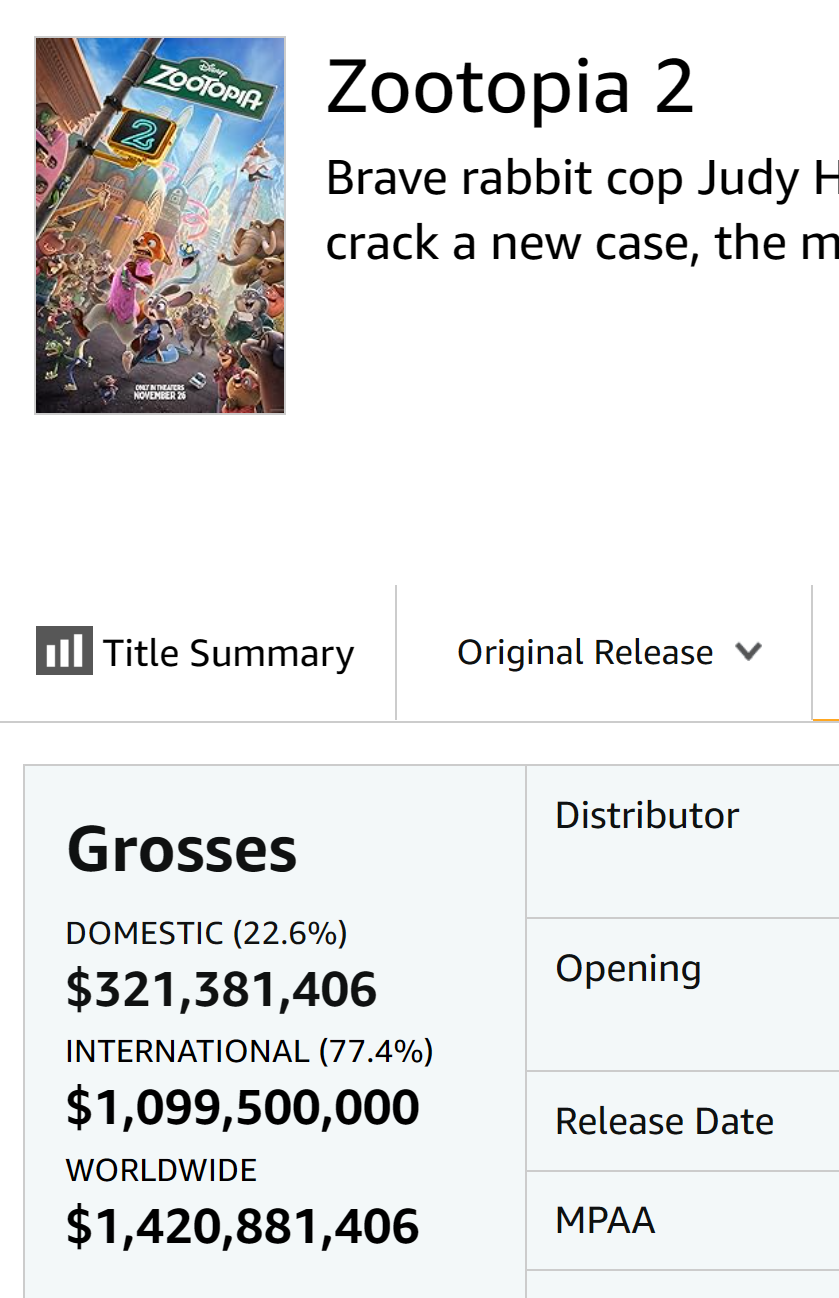The width and height of the screenshot is (839, 1298).
Task: Click the Zootopia 2 movie poster
Action: (x=160, y=225)
